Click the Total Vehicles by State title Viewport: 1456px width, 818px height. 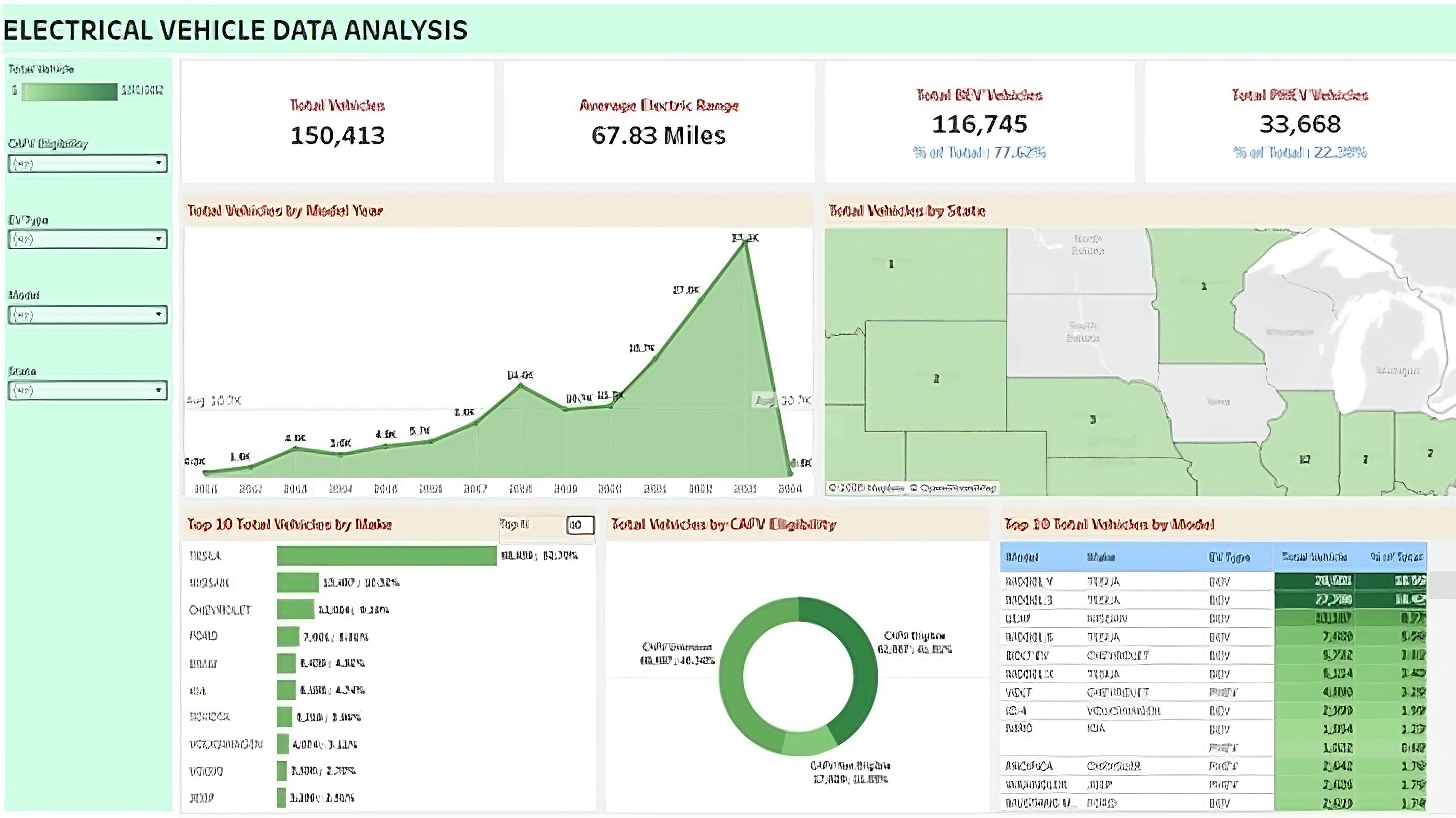907,211
